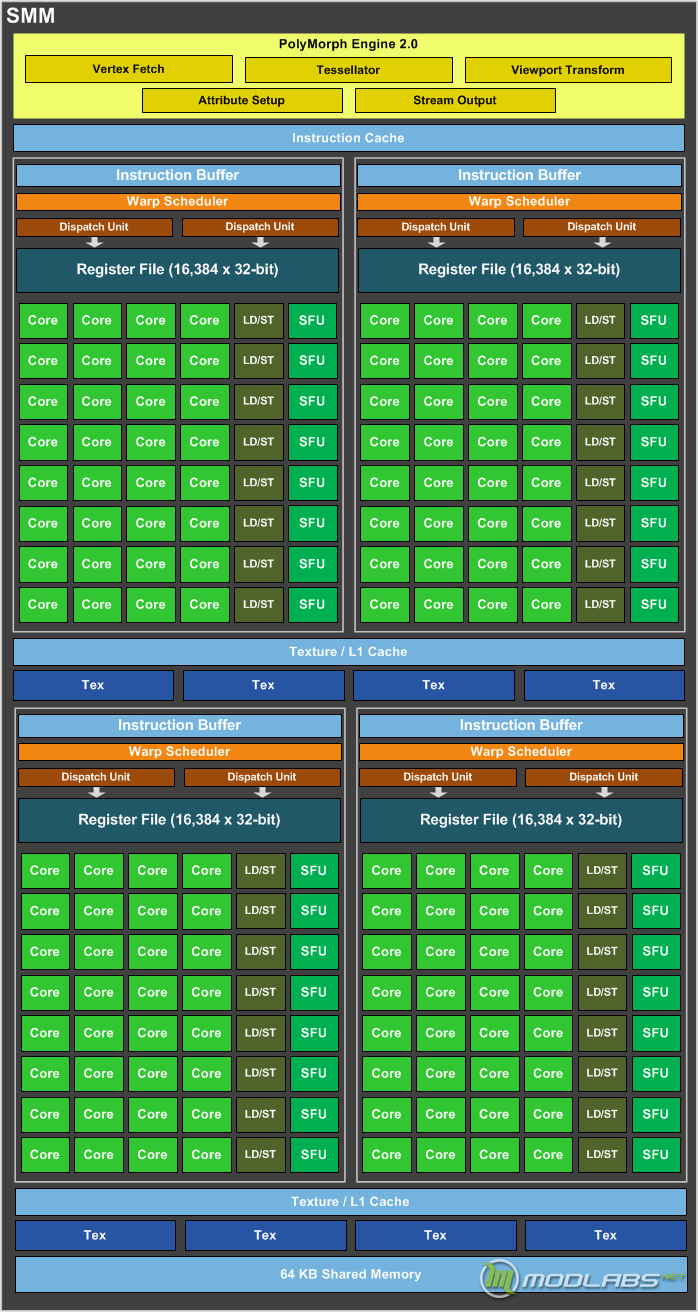Click the bottom-right Register File block
698x1312 pixels.
[521, 820]
